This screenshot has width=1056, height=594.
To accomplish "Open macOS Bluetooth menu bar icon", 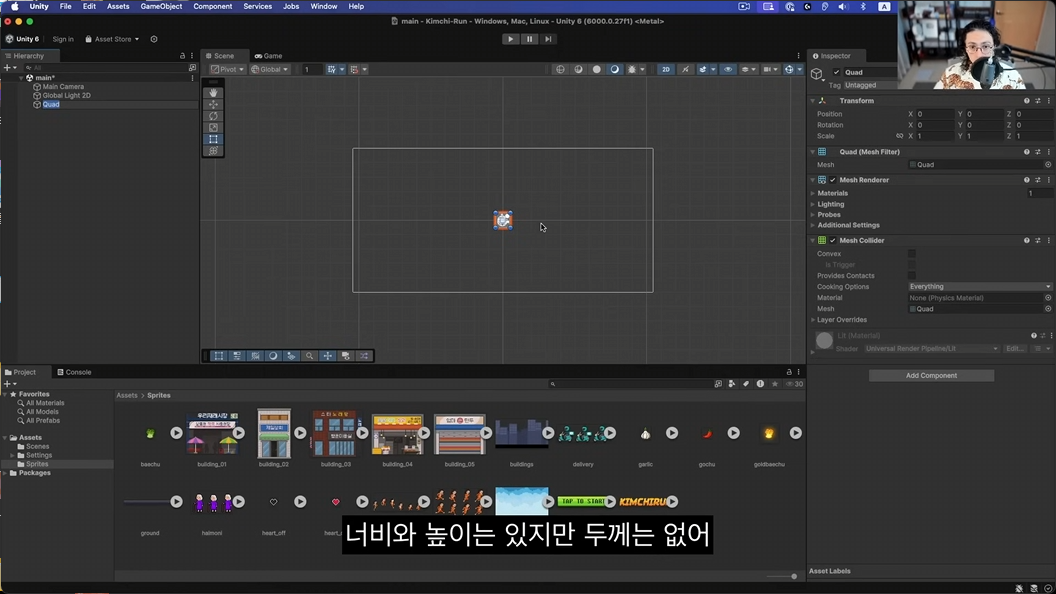I will (x=863, y=6).
